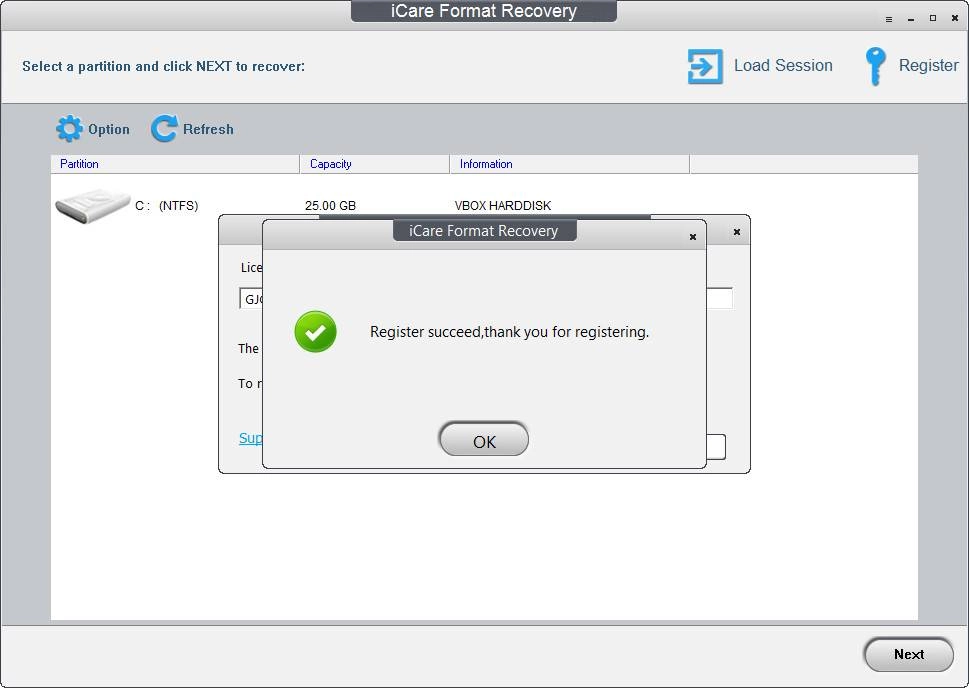
Task: Open the main window menu icon
Action: [x=889, y=19]
